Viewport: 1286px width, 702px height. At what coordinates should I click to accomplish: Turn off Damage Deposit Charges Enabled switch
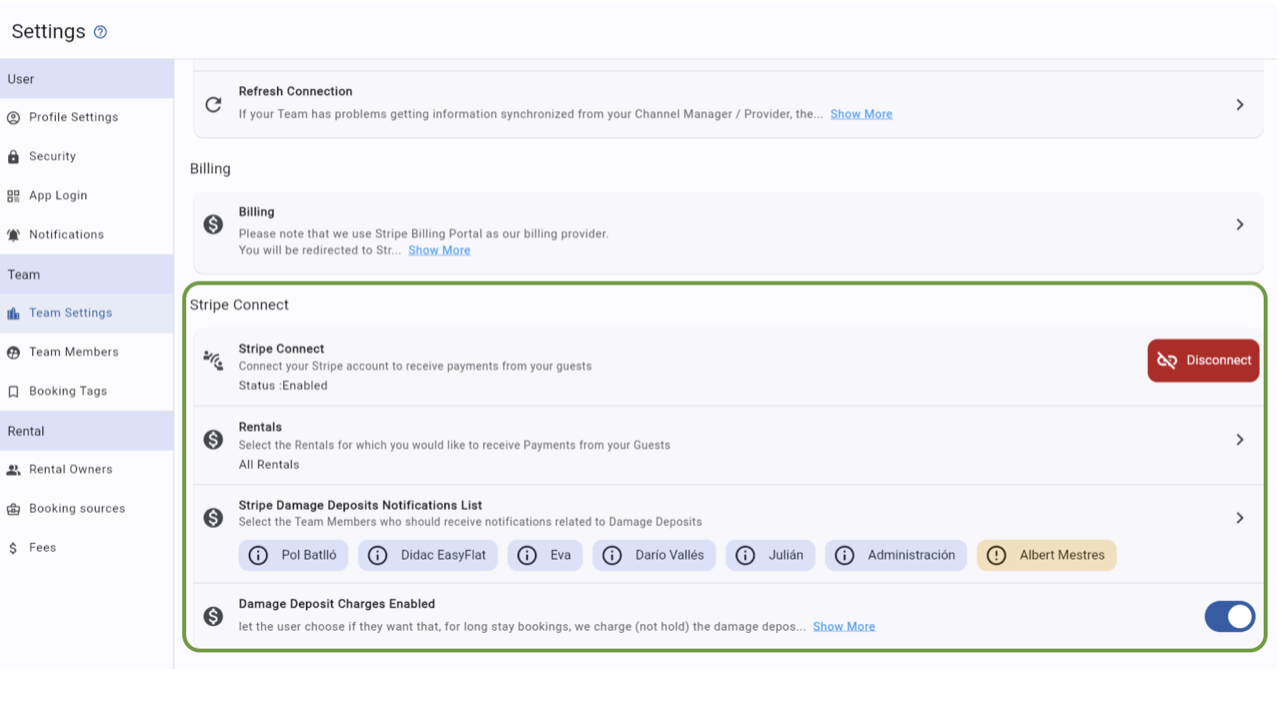tap(1230, 617)
